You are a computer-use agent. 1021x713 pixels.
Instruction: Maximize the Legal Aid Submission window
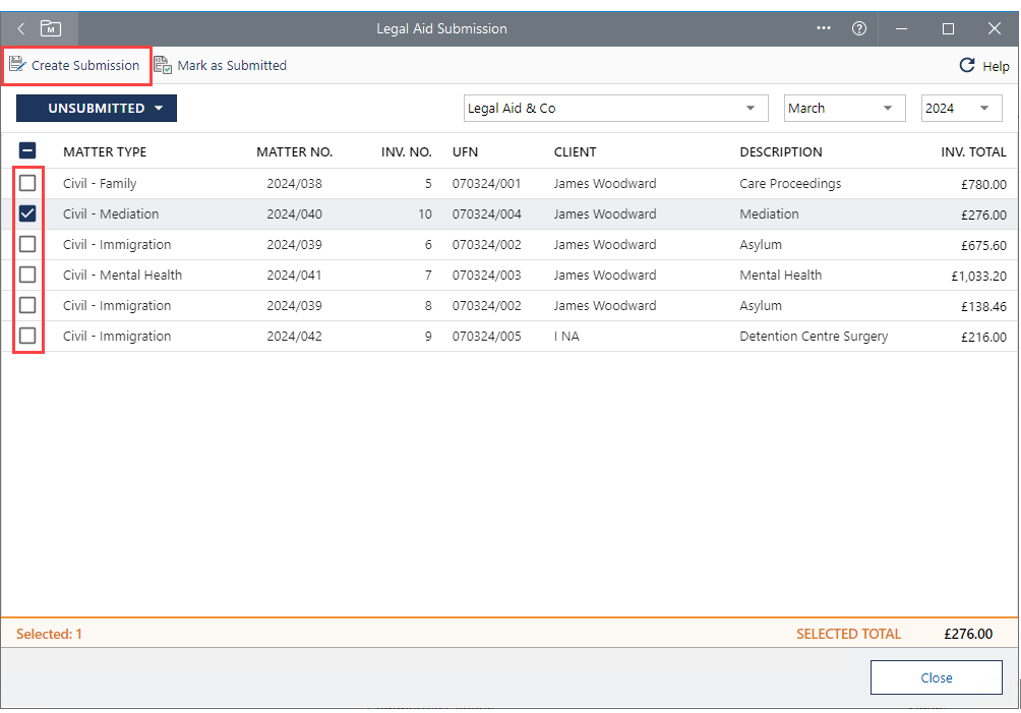click(948, 29)
